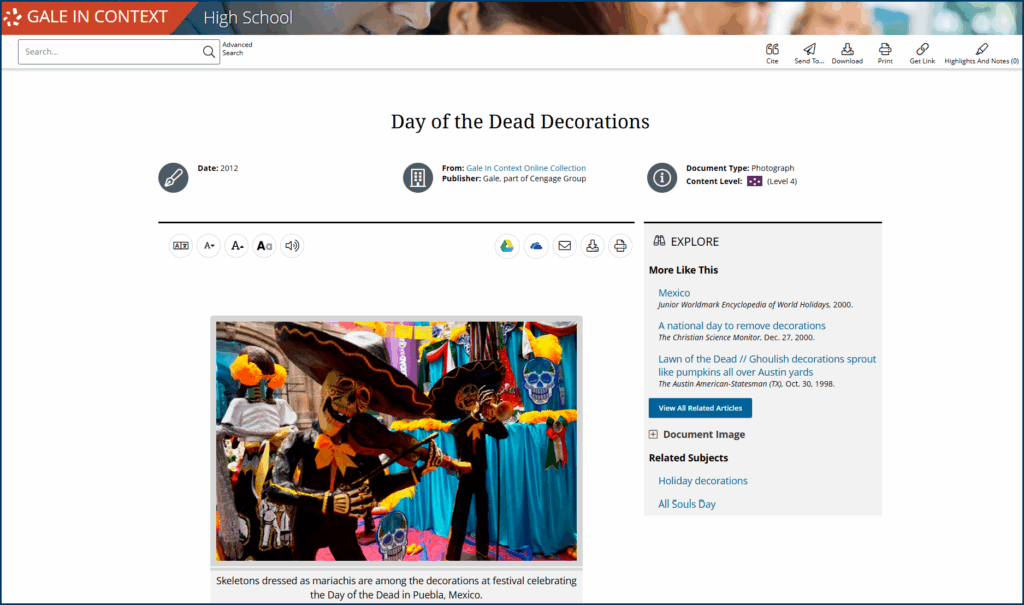Increase the font size
Screen dimensions: 1024x605
click(236, 246)
